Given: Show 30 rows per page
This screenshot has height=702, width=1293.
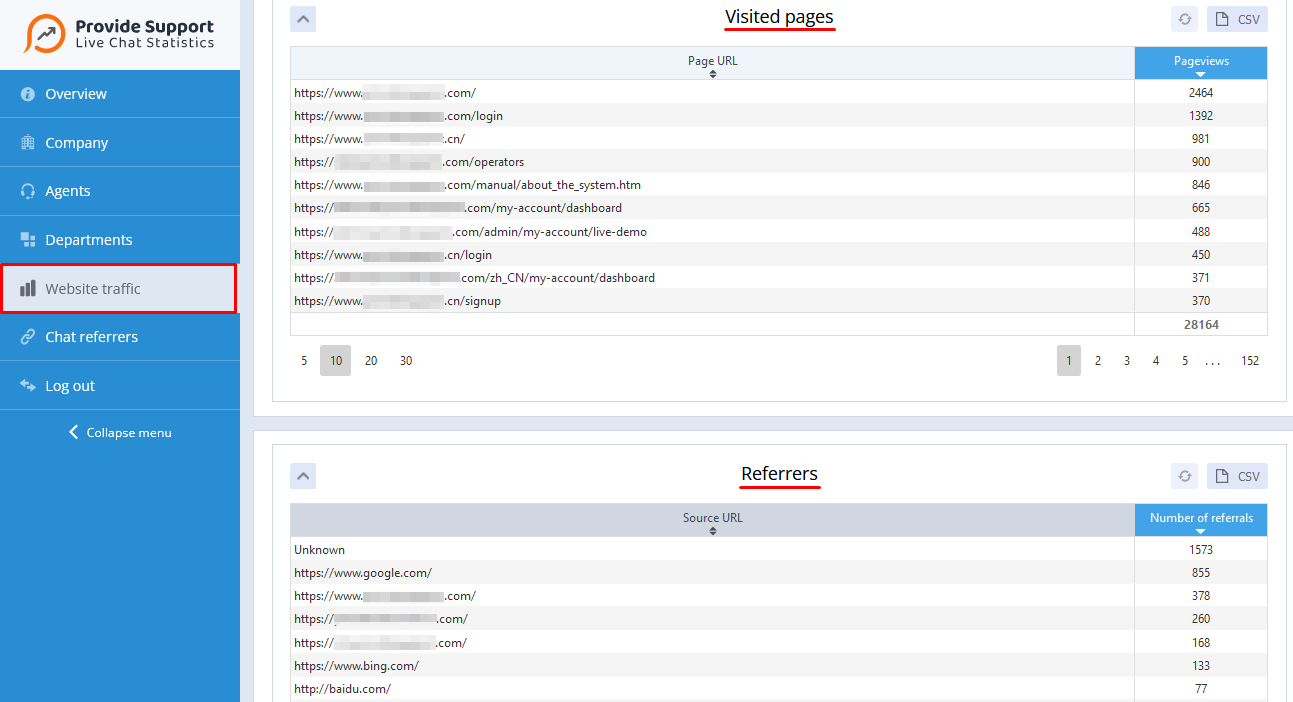Looking at the screenshot, I should point(406,360).
